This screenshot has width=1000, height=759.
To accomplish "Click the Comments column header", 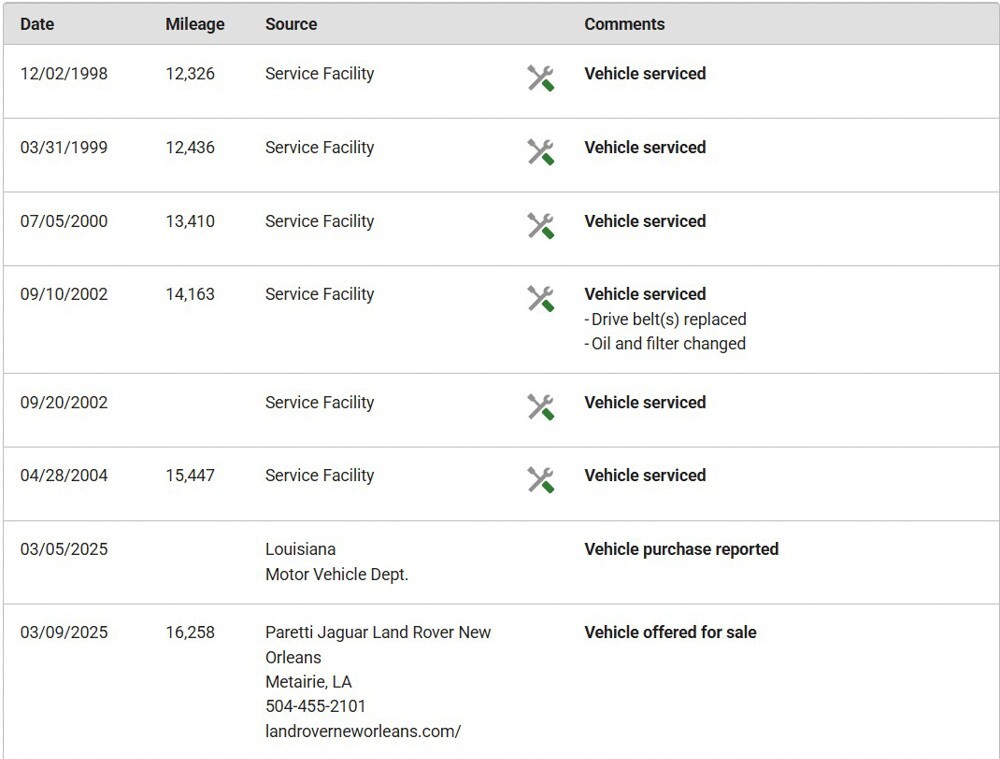I will (624, 24).
